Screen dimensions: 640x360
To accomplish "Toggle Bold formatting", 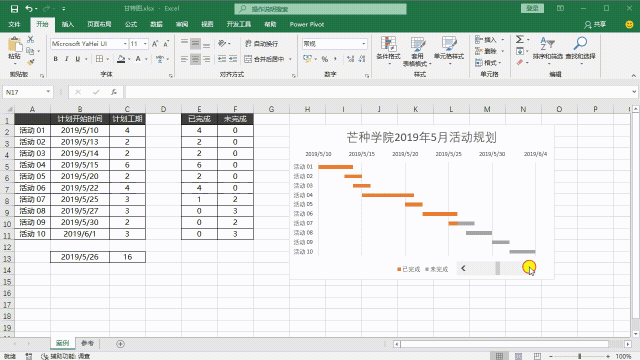I will click(x=56, y=59).
